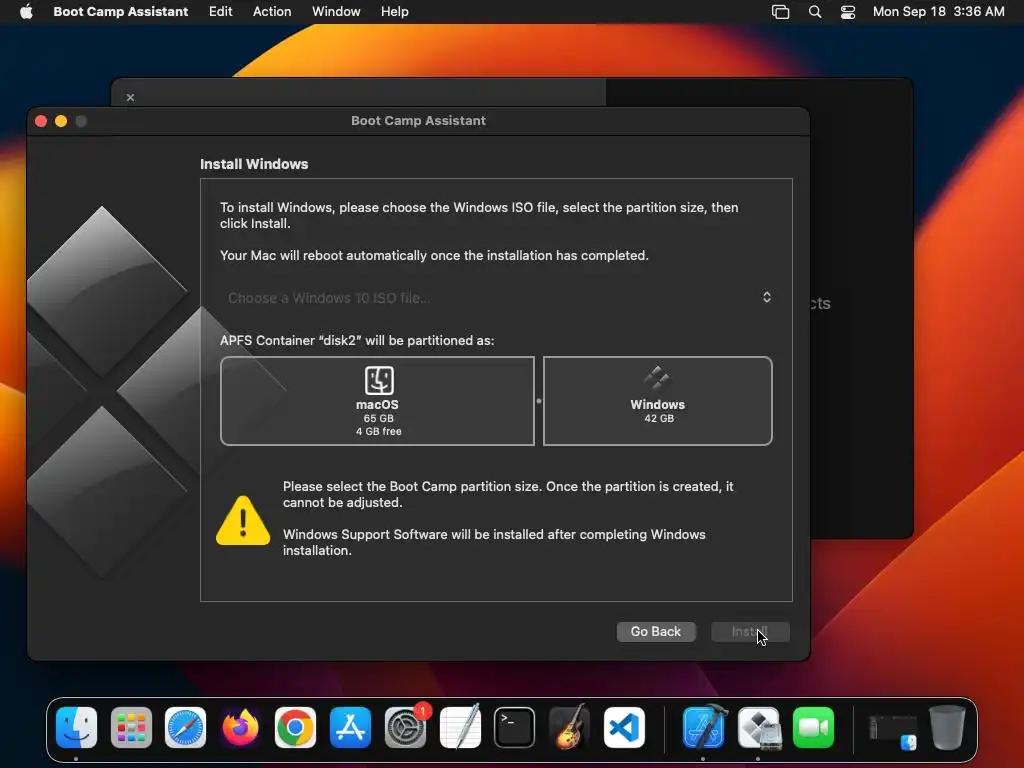Screen dimensions: 1024x768
Task: Minimize the Boot Camp Assistant window with the yellow button
Action: [61, 121]
